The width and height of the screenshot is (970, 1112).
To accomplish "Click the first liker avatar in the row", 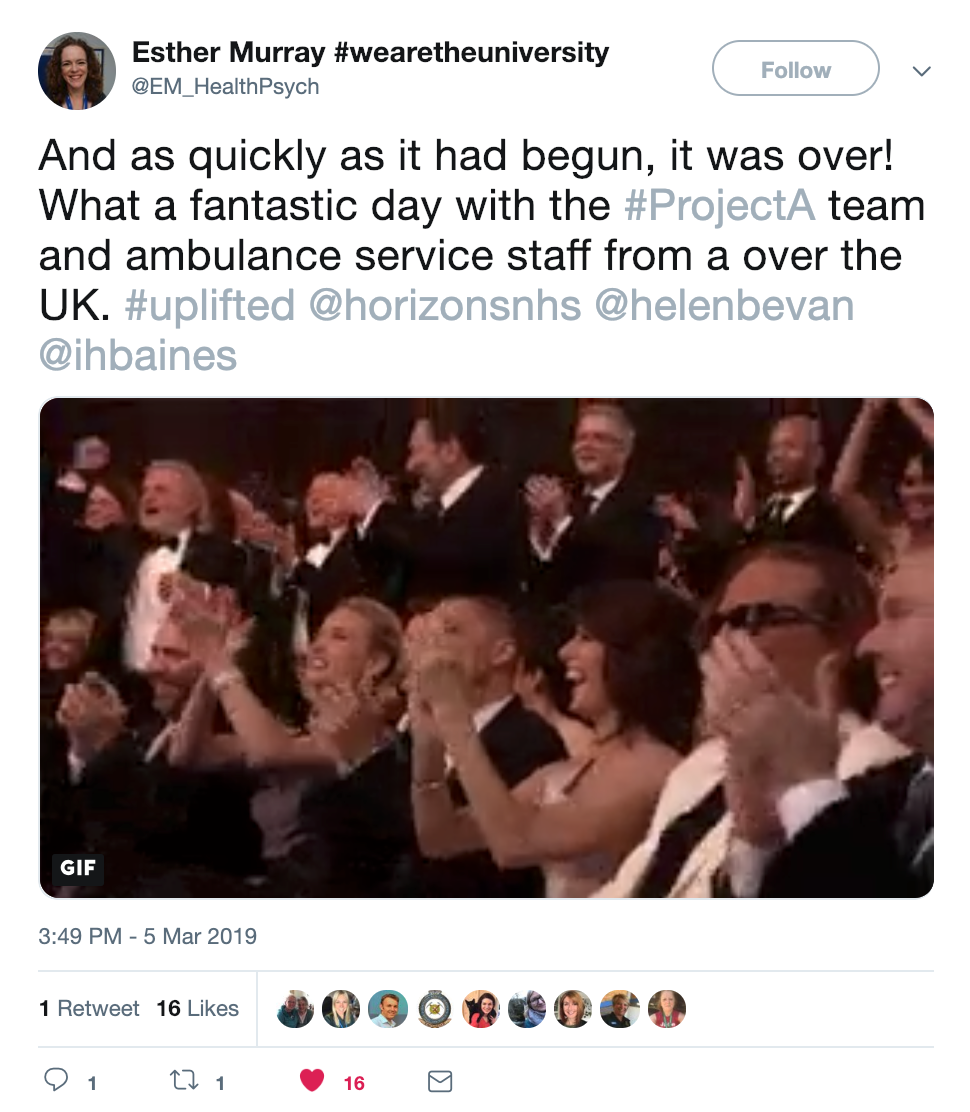I will click(295, 1008).
